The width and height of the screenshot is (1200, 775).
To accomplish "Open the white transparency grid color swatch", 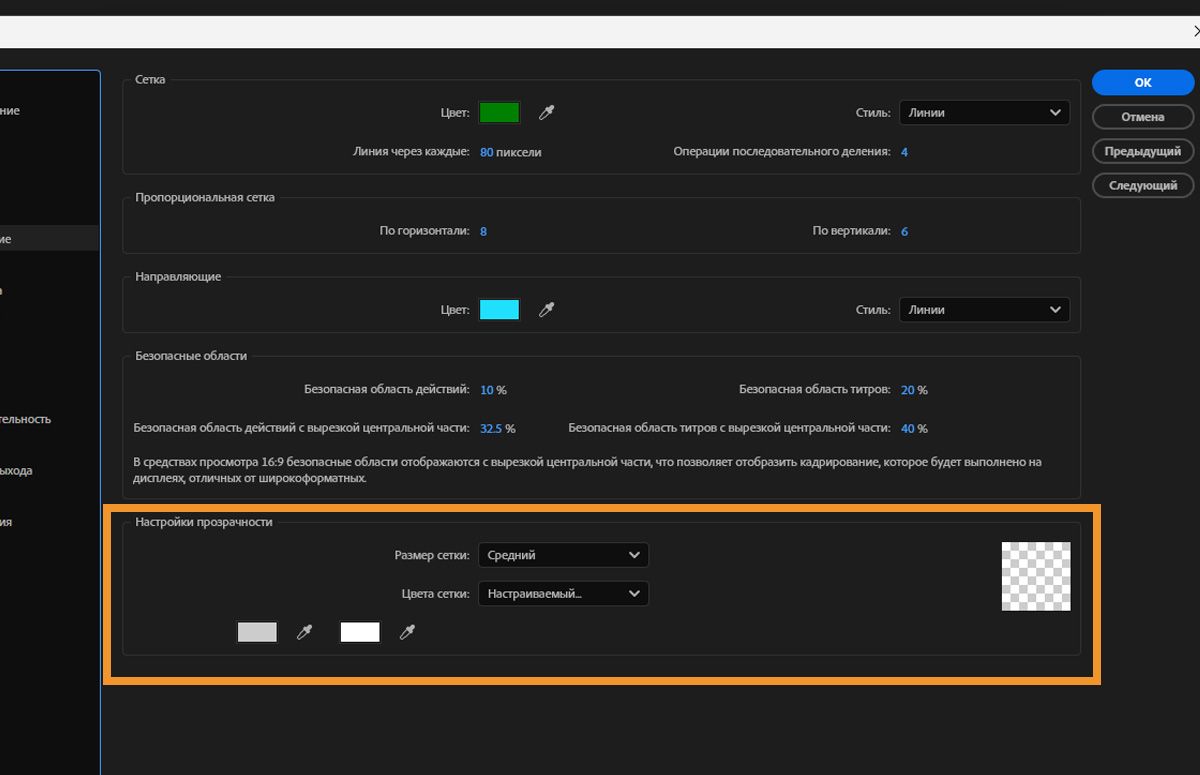I will click(x=360, y=632).
